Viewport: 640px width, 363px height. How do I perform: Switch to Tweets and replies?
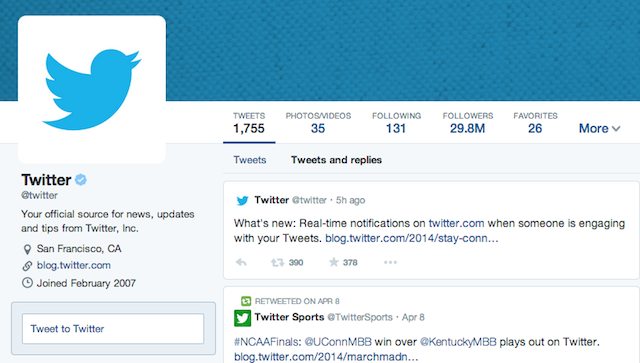(336, 160)
